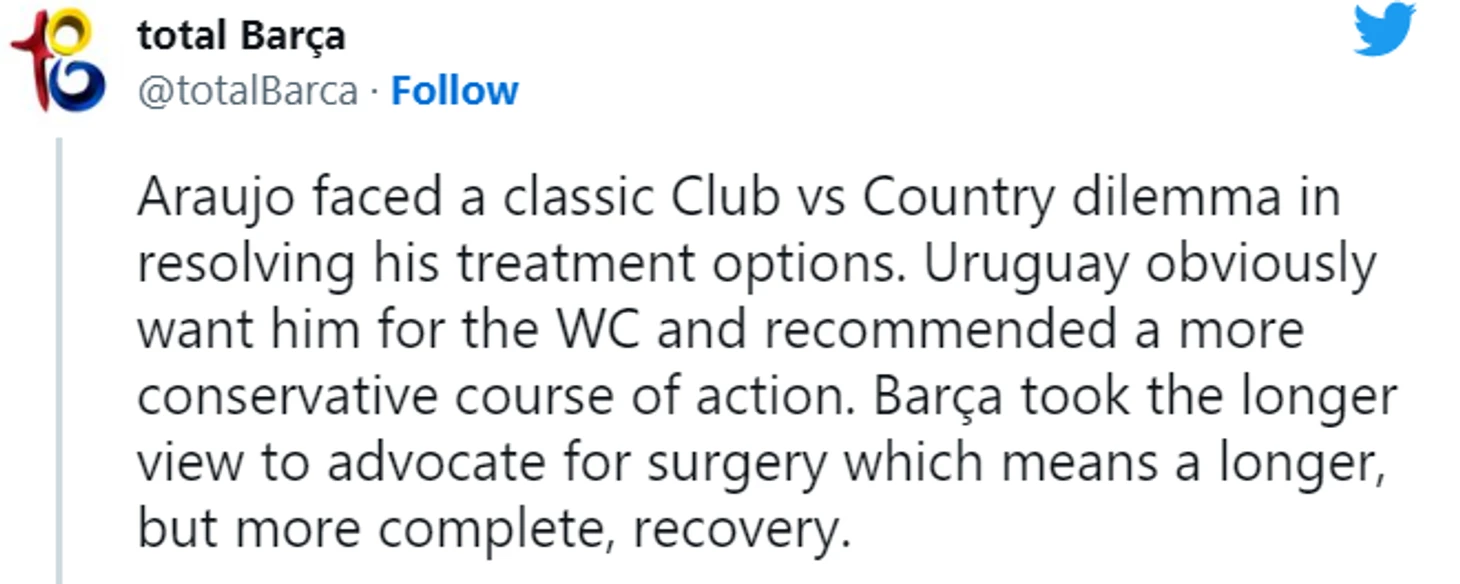The height and width of the screenshot is (584, 1460).
Task: Click the word Uruguay in the tweet
Action: pyautogui.click(x=1027, y=265)
